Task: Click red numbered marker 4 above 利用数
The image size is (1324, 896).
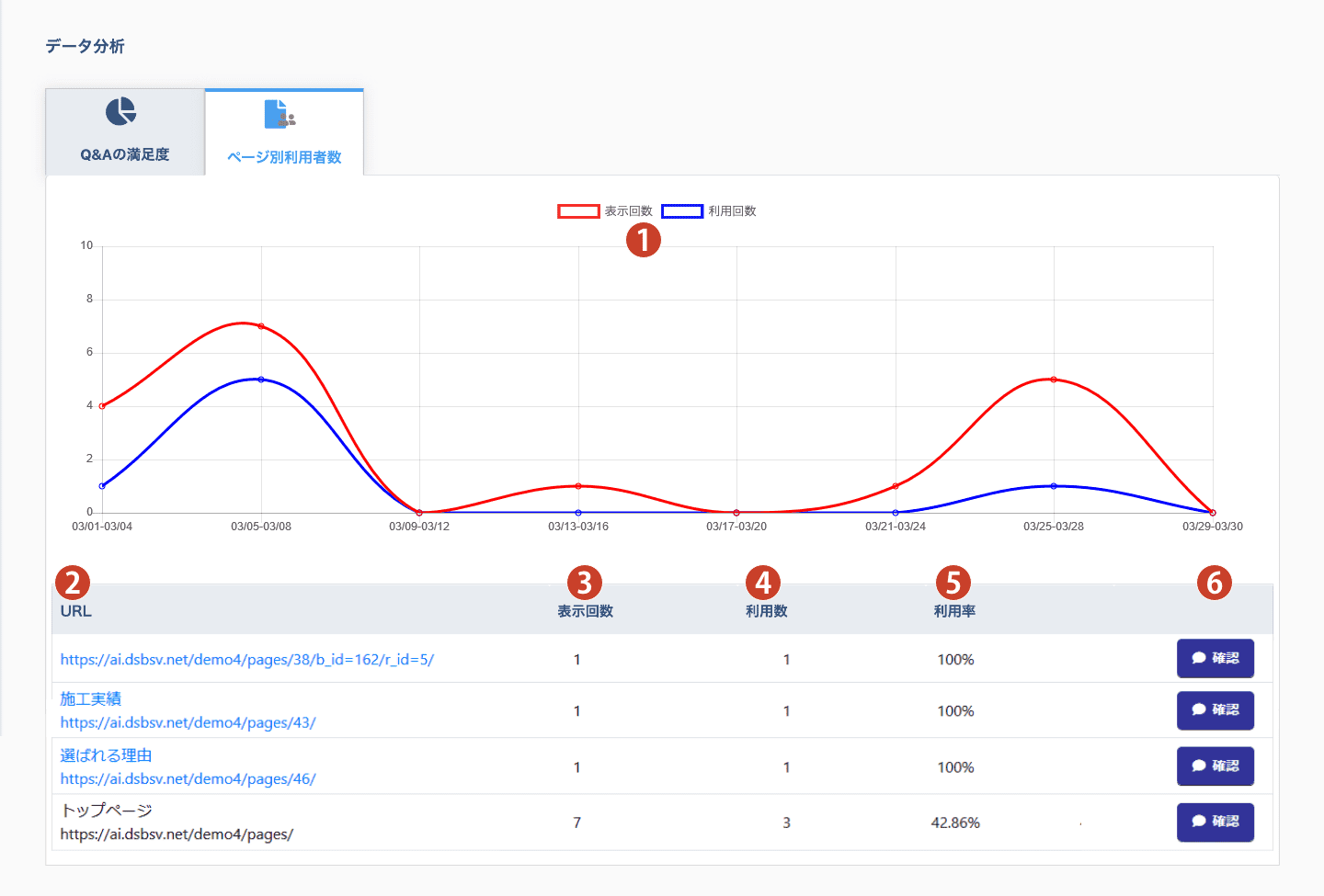Action: (763, 583)
